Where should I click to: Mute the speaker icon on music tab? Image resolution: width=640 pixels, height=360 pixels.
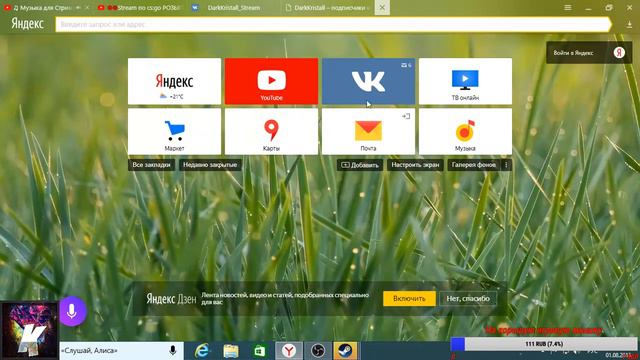(x=78, y=8)
